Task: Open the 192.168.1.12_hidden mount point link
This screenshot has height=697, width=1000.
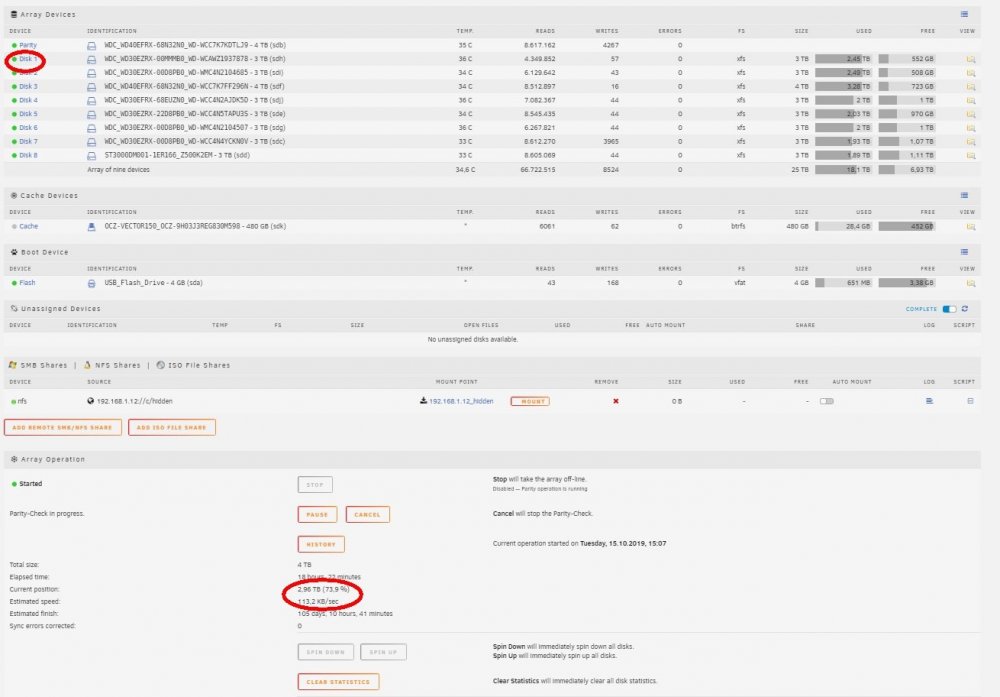Action: pyautogui.click(x=461, y=401)
